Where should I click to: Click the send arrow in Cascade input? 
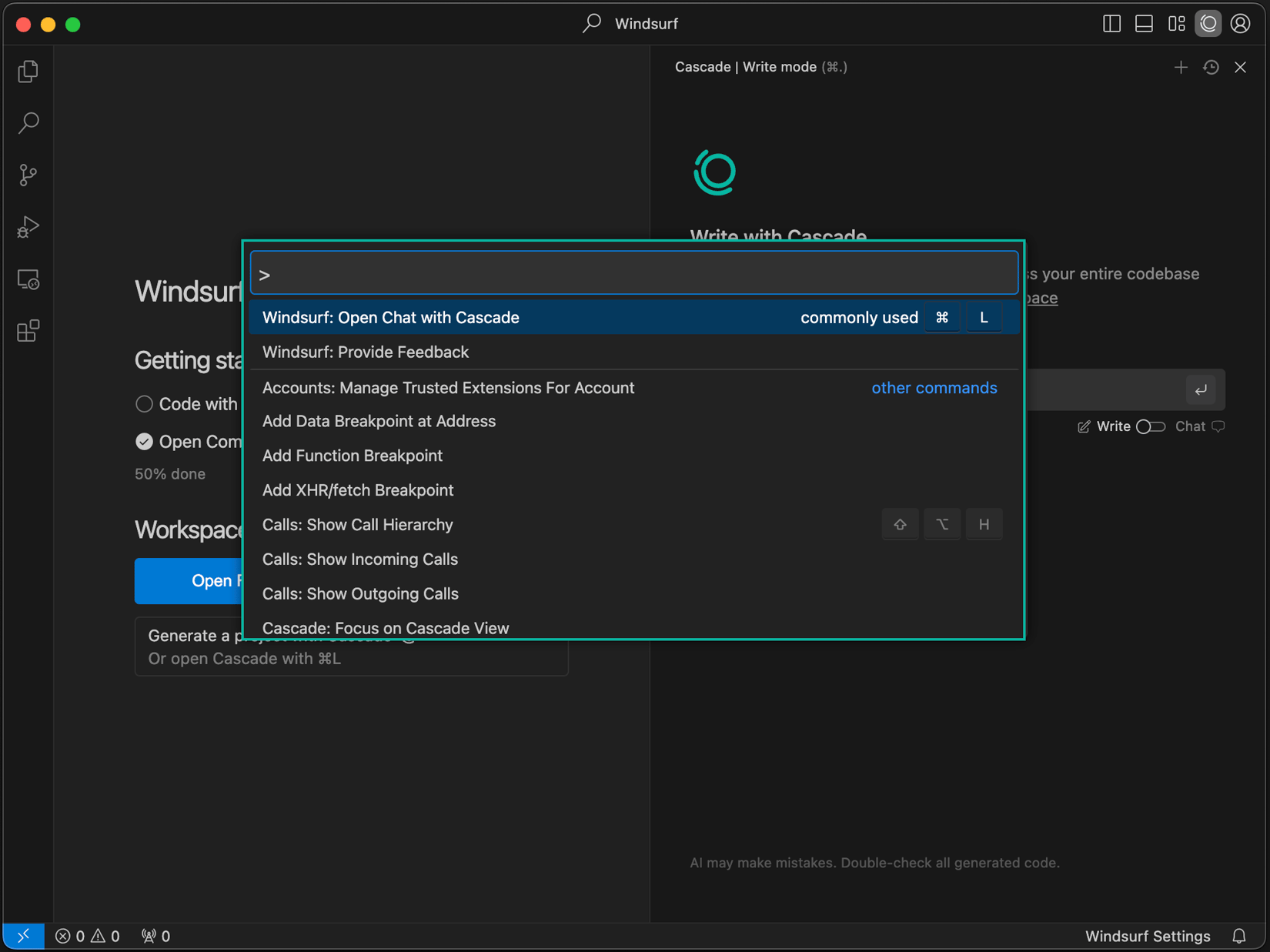1201,389
